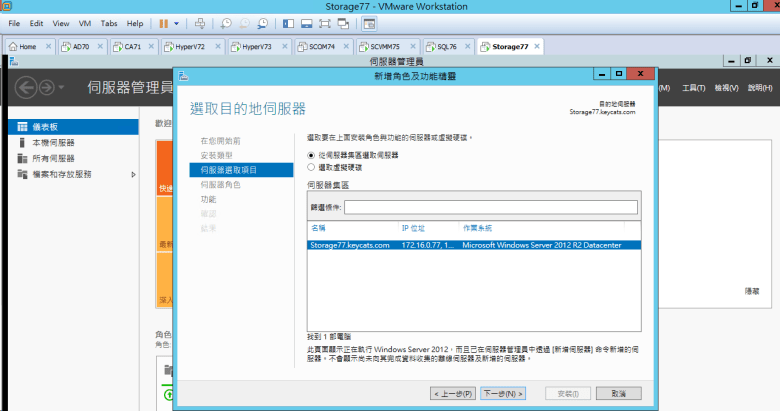Open the power options dropdown arrow
780x411 pixels.
pos(178,22)
